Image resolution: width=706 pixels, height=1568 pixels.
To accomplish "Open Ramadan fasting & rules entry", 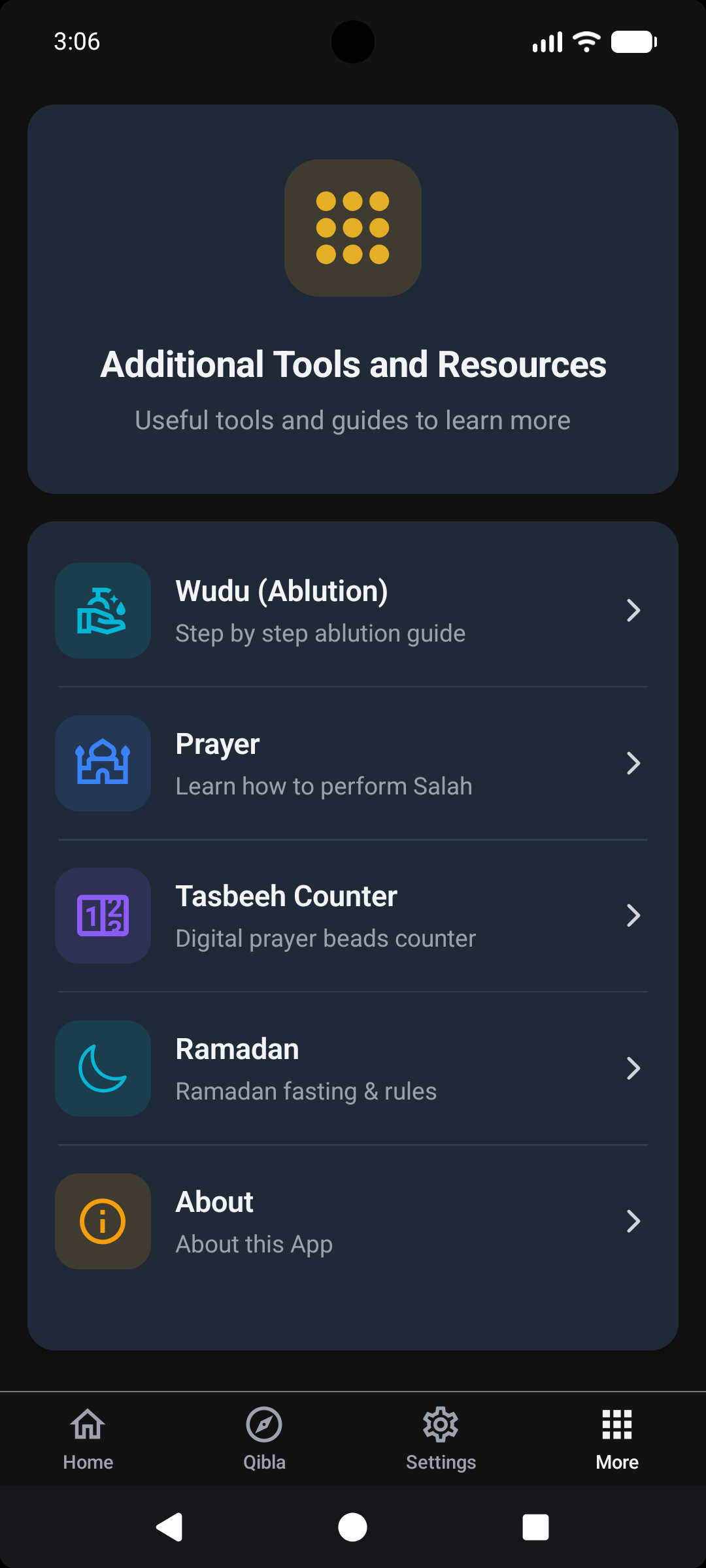I will (306, 1091).
